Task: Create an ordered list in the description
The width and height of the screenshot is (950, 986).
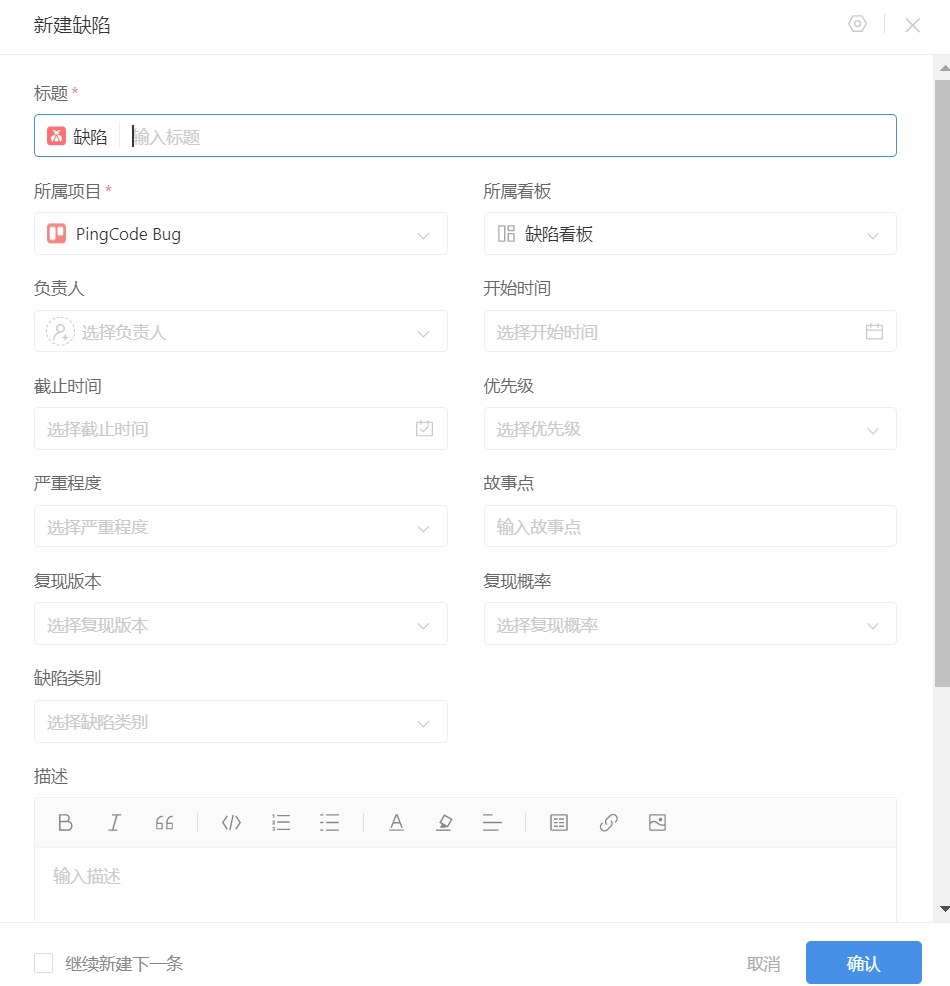Action: point(281,822)
